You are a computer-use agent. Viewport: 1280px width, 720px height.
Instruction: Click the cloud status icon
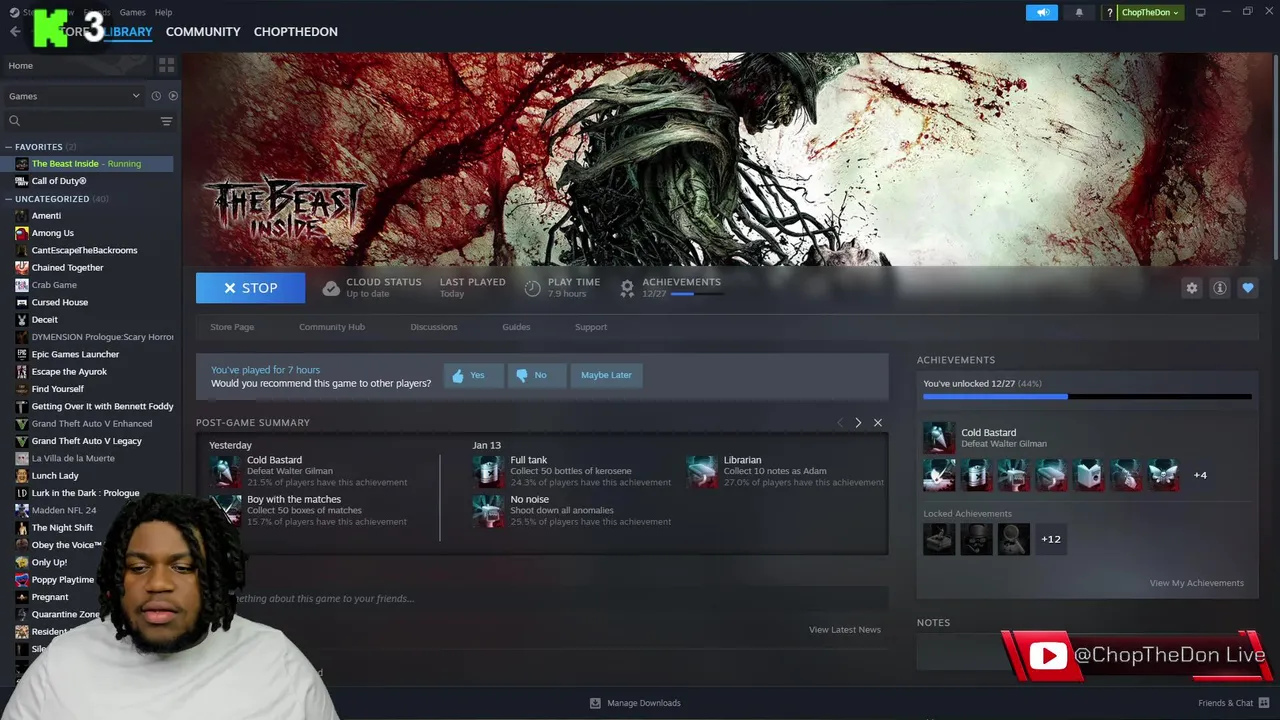[x=331, y=288]
